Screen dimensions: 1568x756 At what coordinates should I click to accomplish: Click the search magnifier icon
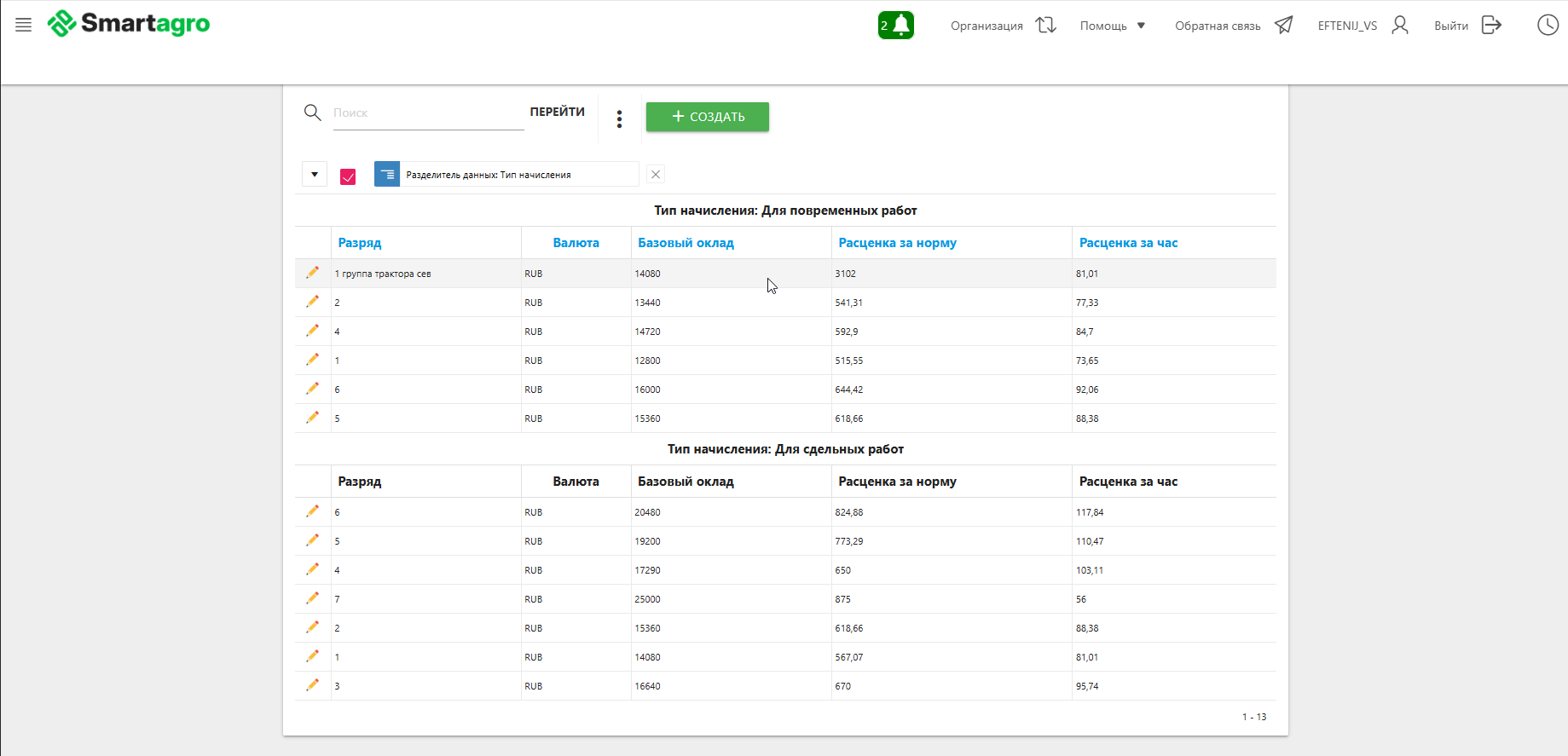pyautogui.click(x=312, y=113)
